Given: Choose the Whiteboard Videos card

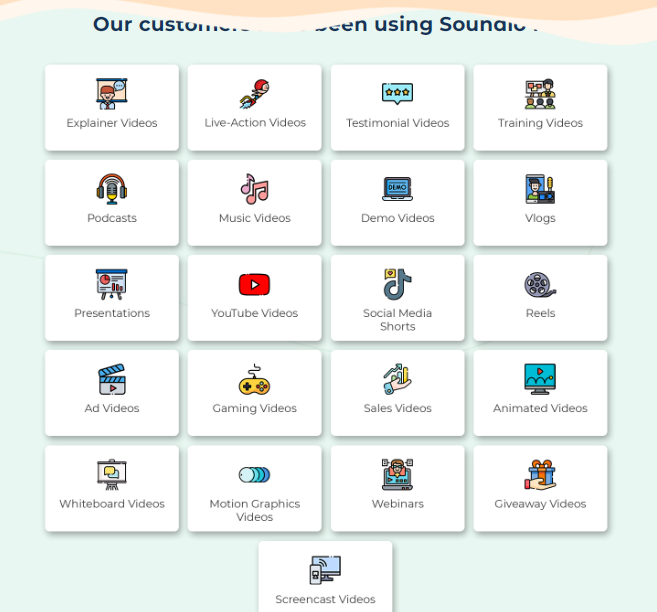Looking at the screenshot, I should point(112,488).
